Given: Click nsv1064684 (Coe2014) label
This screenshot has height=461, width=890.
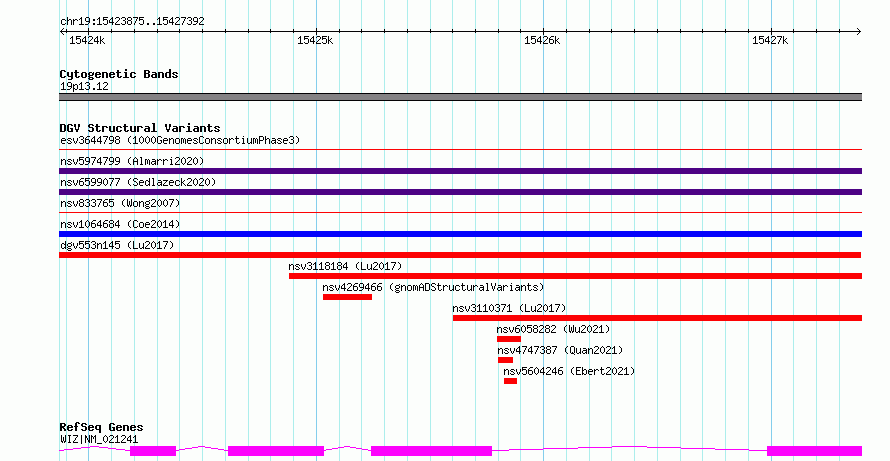Looking at the screenshot, I should click(120, 224).
